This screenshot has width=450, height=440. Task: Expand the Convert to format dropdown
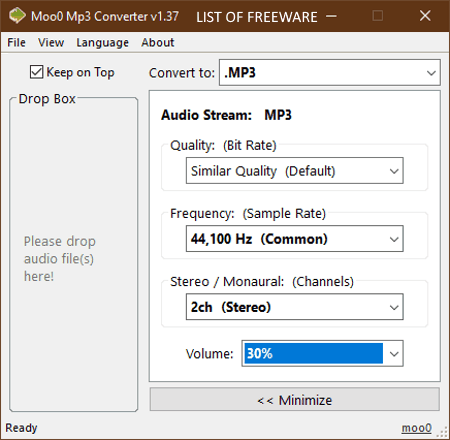coord(330,72)
